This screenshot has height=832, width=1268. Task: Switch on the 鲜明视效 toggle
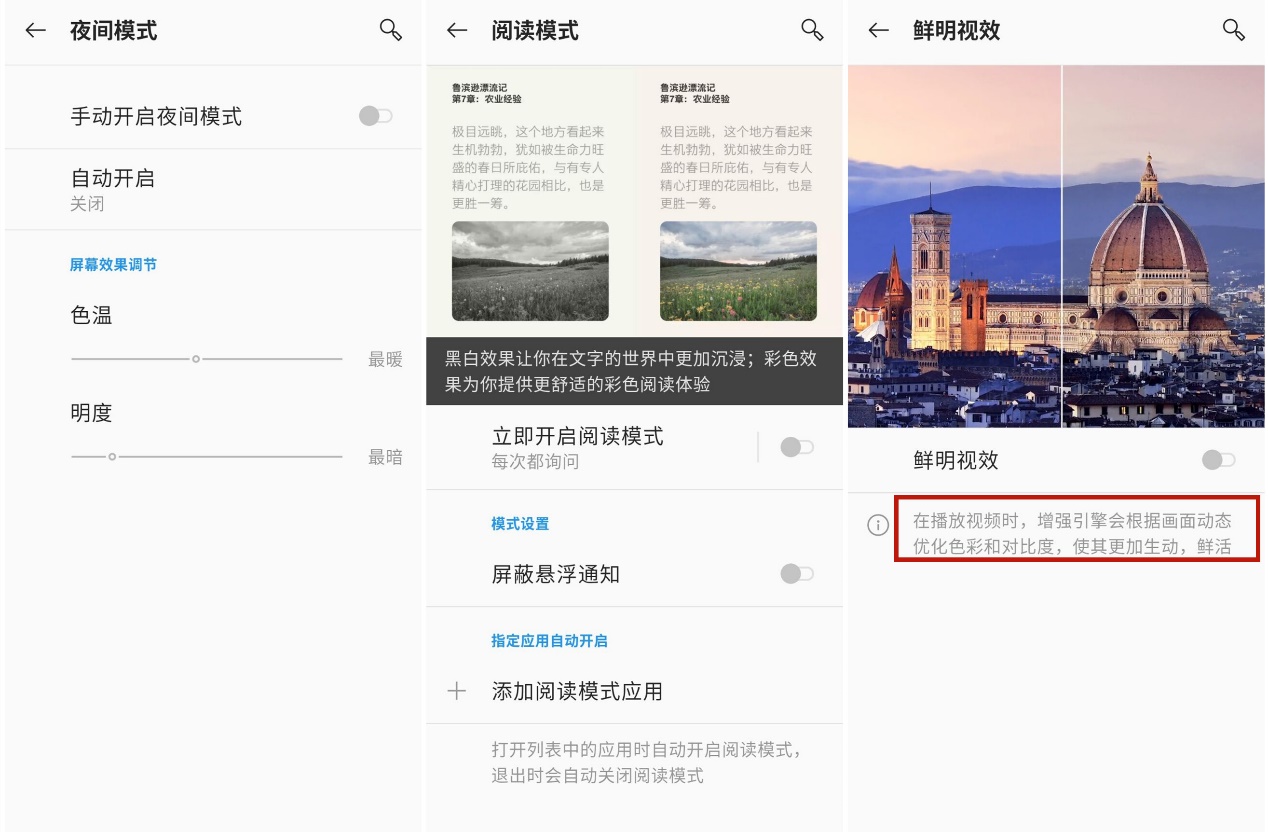tap(1218, 460)
